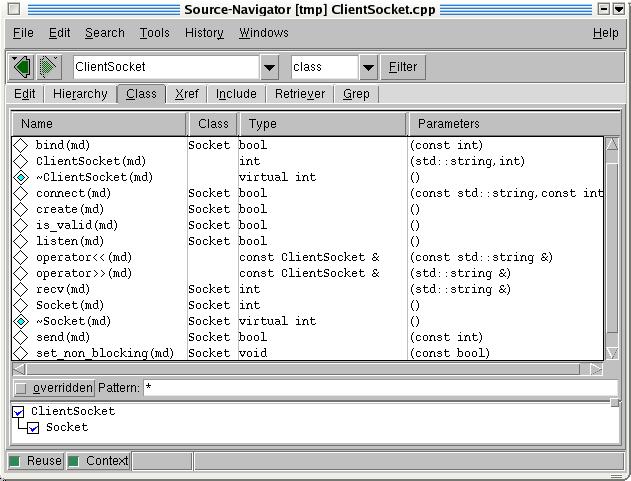
Task: Click the back navigation arrow icon
Action: coord(21,67)
